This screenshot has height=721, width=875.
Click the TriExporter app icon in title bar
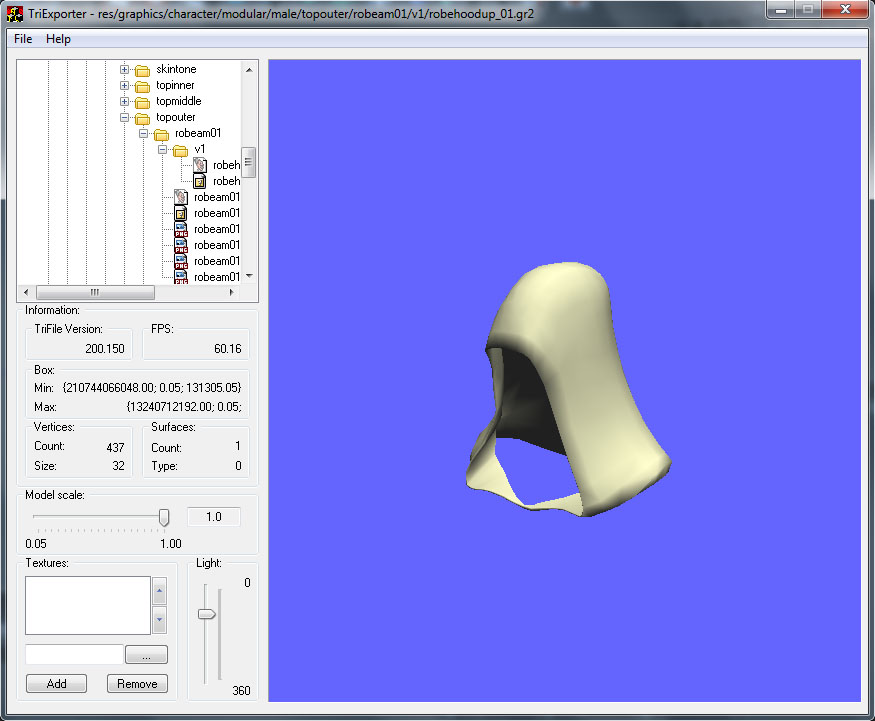tap(16, 14)
